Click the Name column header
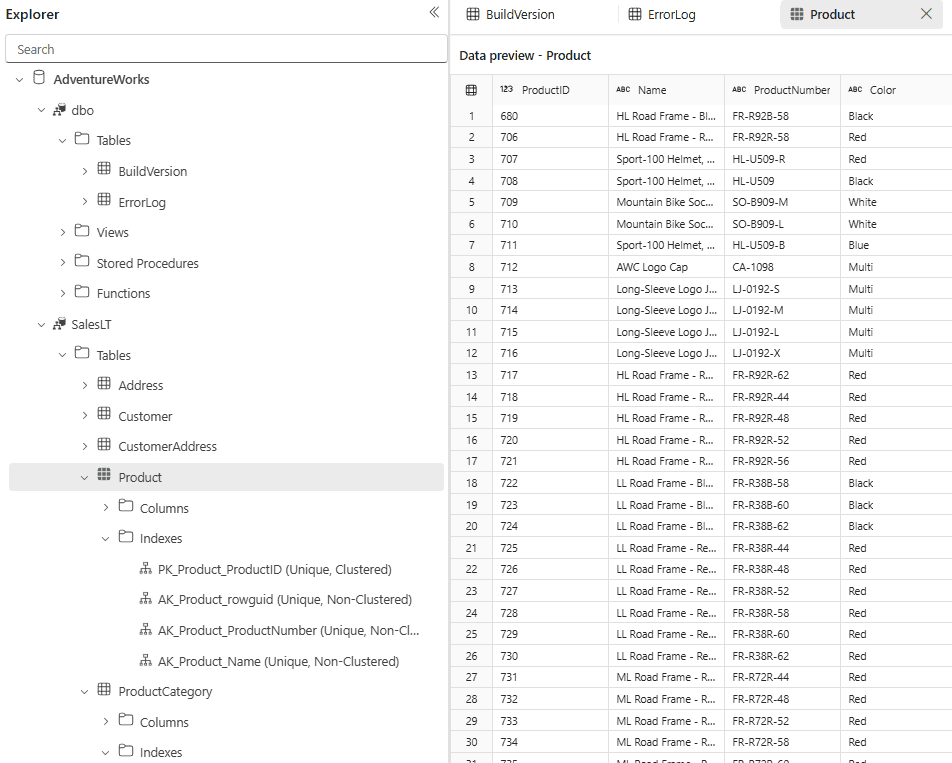The image size is (952, 763). point(666,90)
